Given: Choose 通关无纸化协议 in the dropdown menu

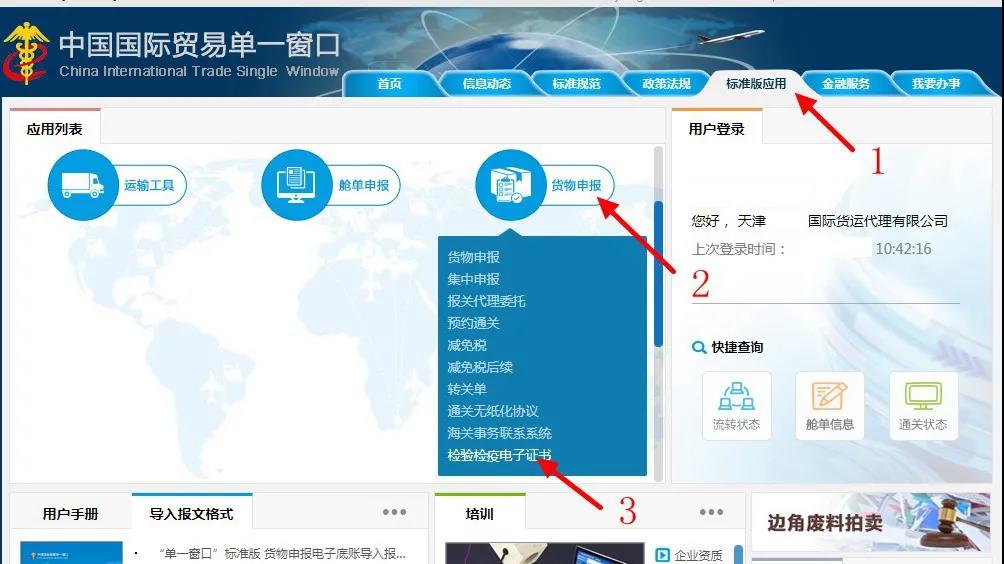Looking at the screenshot, I should click(x=492, y=411).
